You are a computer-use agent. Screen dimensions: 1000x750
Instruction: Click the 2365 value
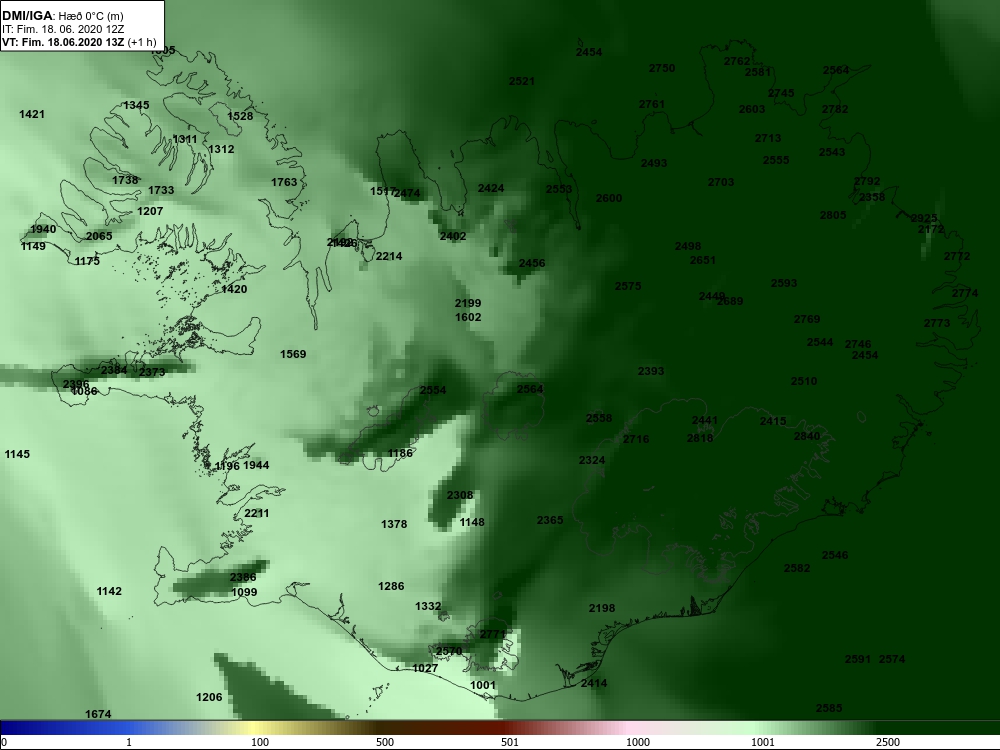click(x=550, y=520)
